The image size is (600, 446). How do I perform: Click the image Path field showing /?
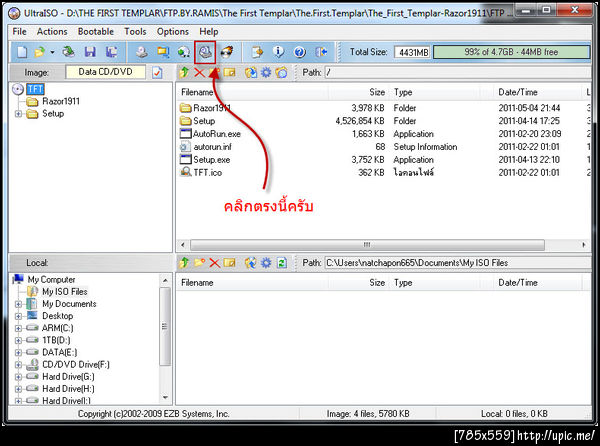point(458,72)
